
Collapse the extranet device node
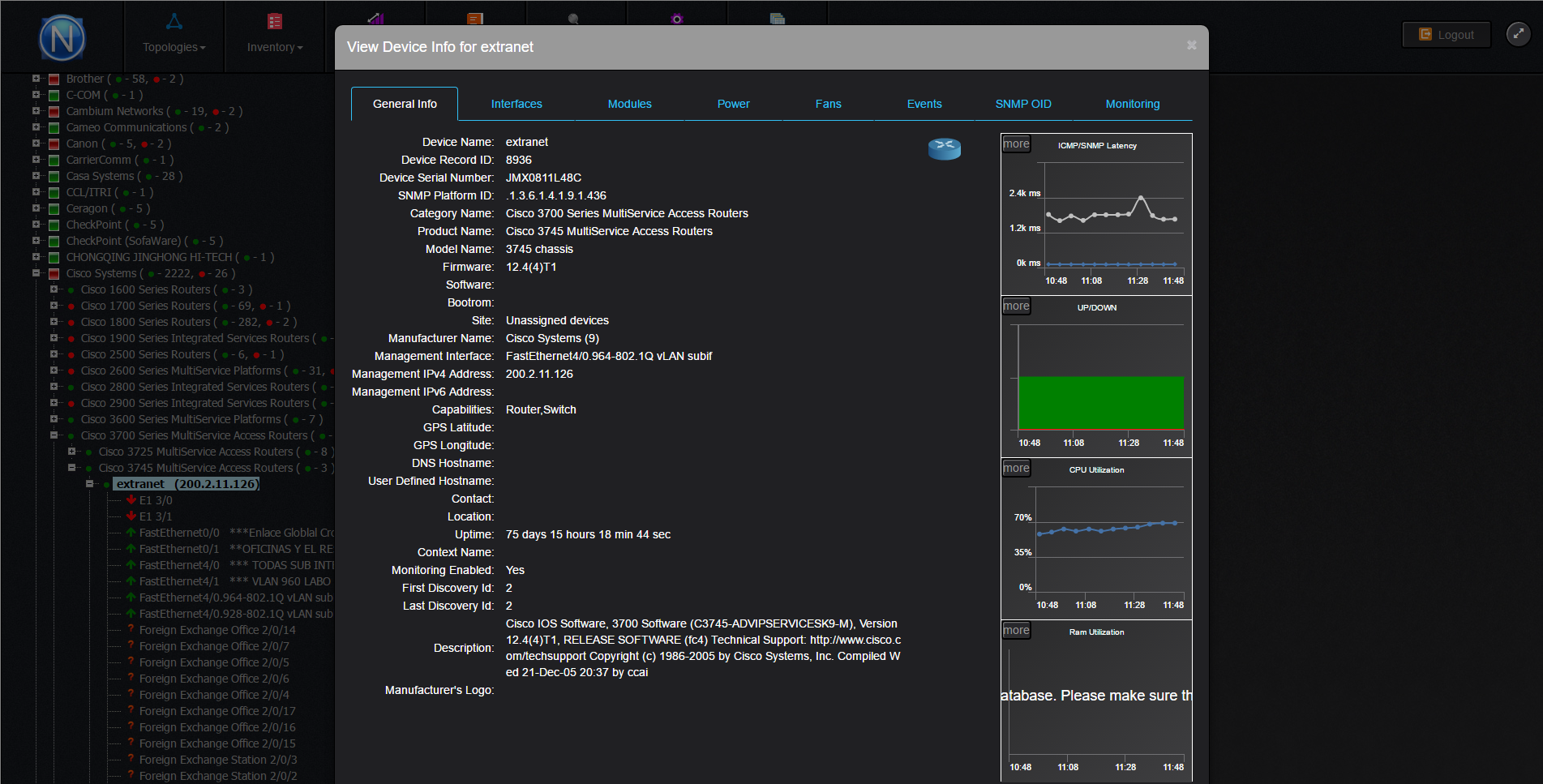(89, 484)
